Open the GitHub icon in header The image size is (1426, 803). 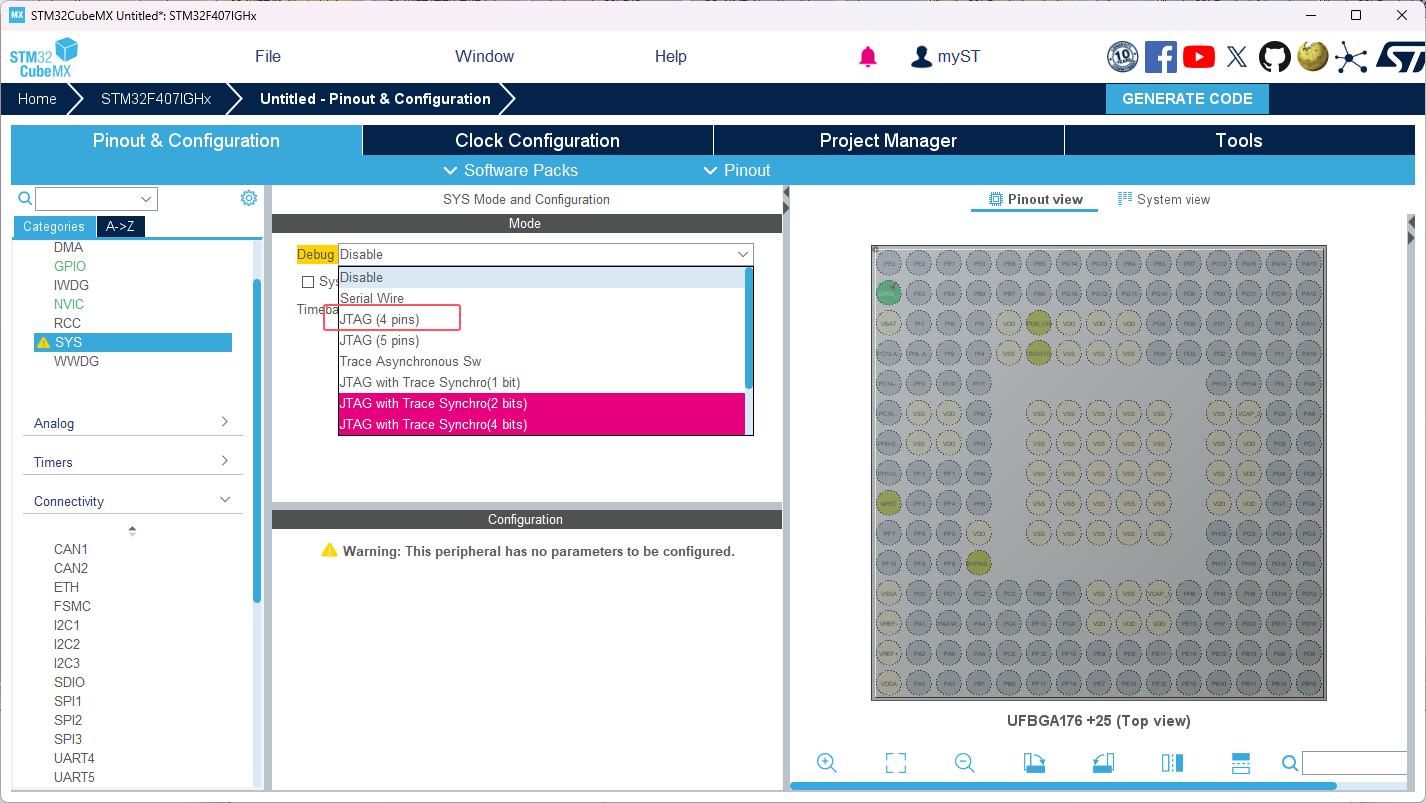pos(1274,57)
